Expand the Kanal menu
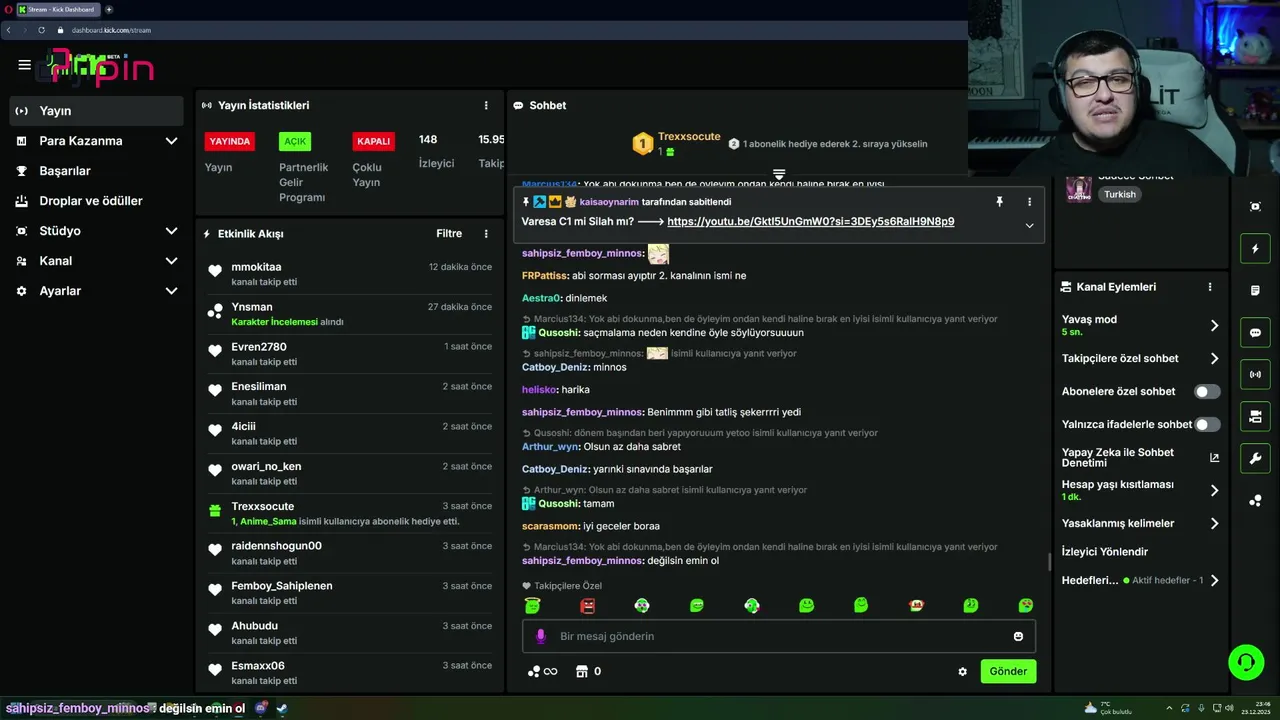The image size is (1280, 720). [96, 261]
